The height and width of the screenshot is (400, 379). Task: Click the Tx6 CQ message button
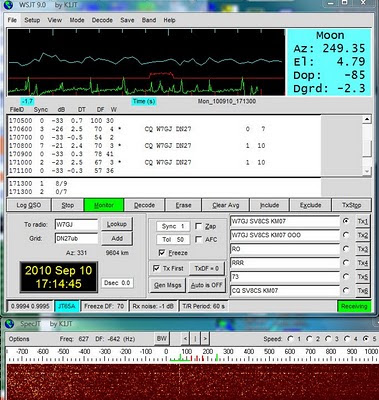pos(363,291)
